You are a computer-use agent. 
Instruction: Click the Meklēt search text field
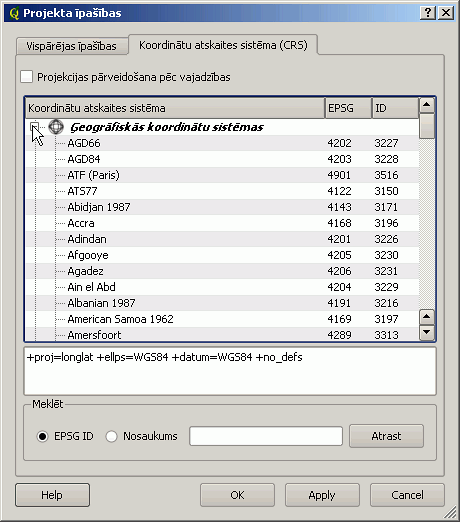[266, 436]
